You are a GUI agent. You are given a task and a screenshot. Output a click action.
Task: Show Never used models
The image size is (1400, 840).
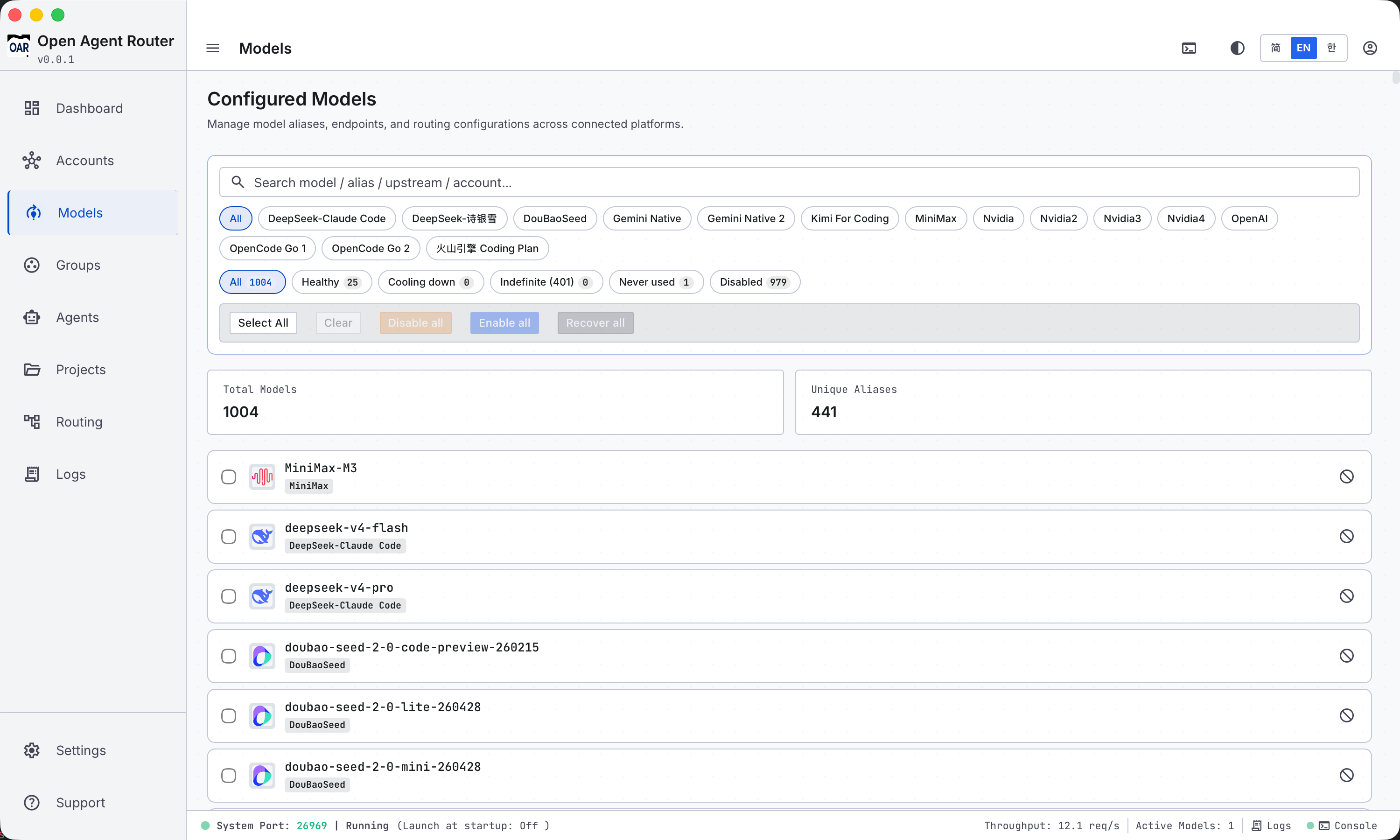click(656, 282)
